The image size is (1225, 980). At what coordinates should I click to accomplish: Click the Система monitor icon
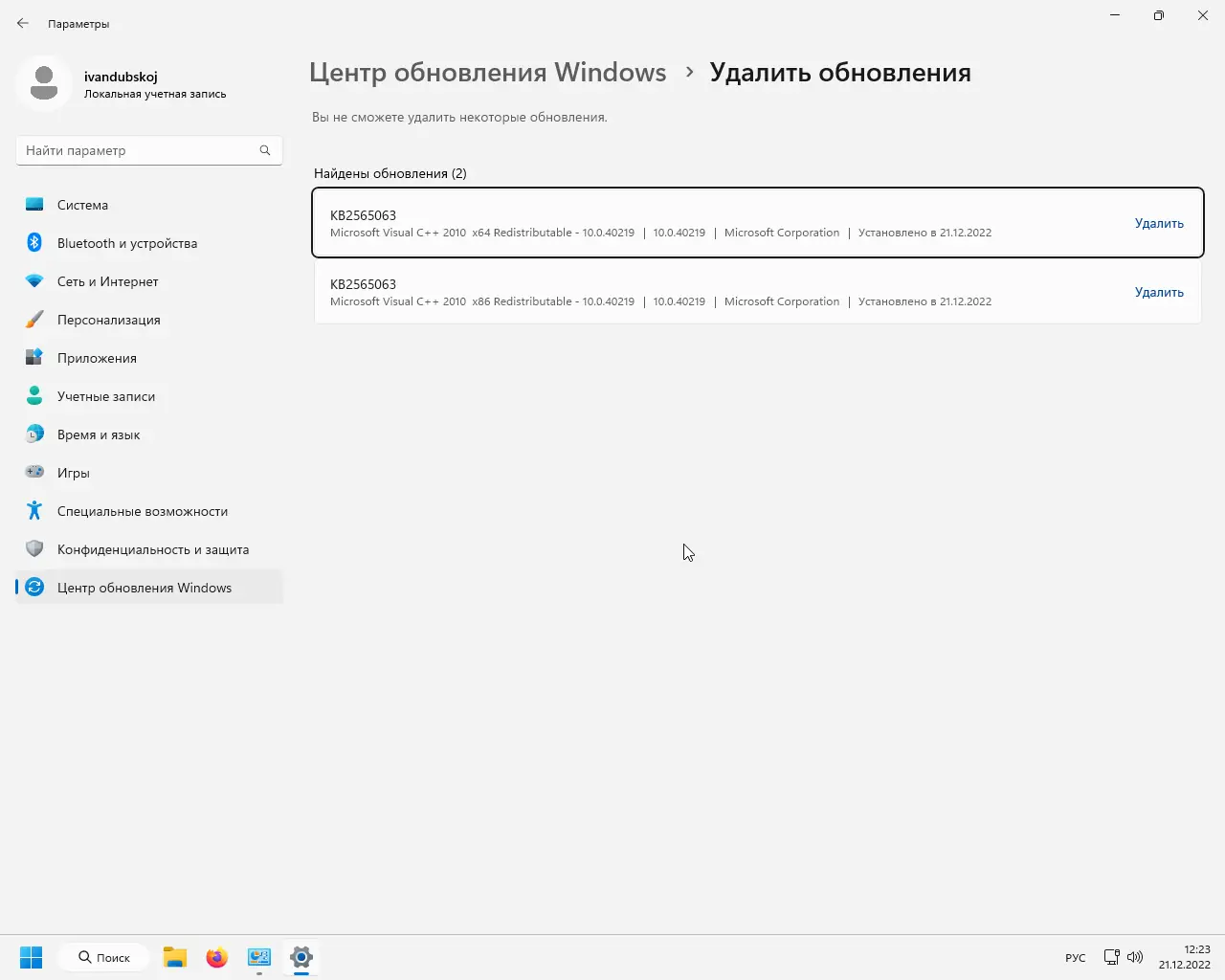point(34,205)
